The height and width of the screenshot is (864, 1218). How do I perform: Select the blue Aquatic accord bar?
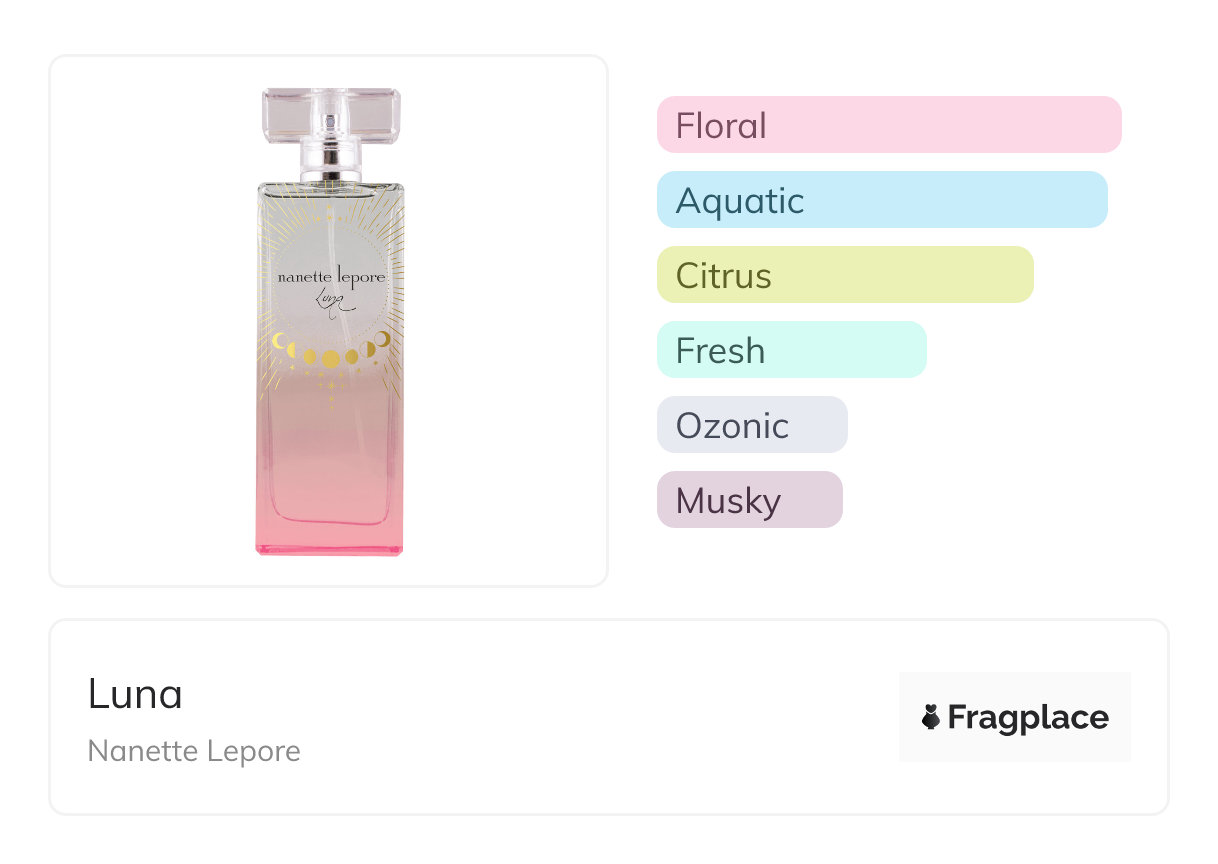pos(882,200)
